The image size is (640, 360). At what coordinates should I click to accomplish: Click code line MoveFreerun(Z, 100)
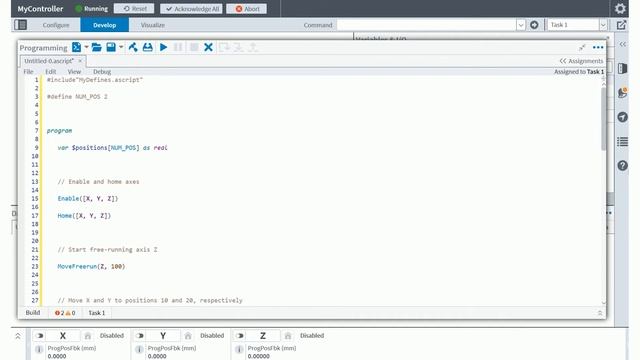91,267
